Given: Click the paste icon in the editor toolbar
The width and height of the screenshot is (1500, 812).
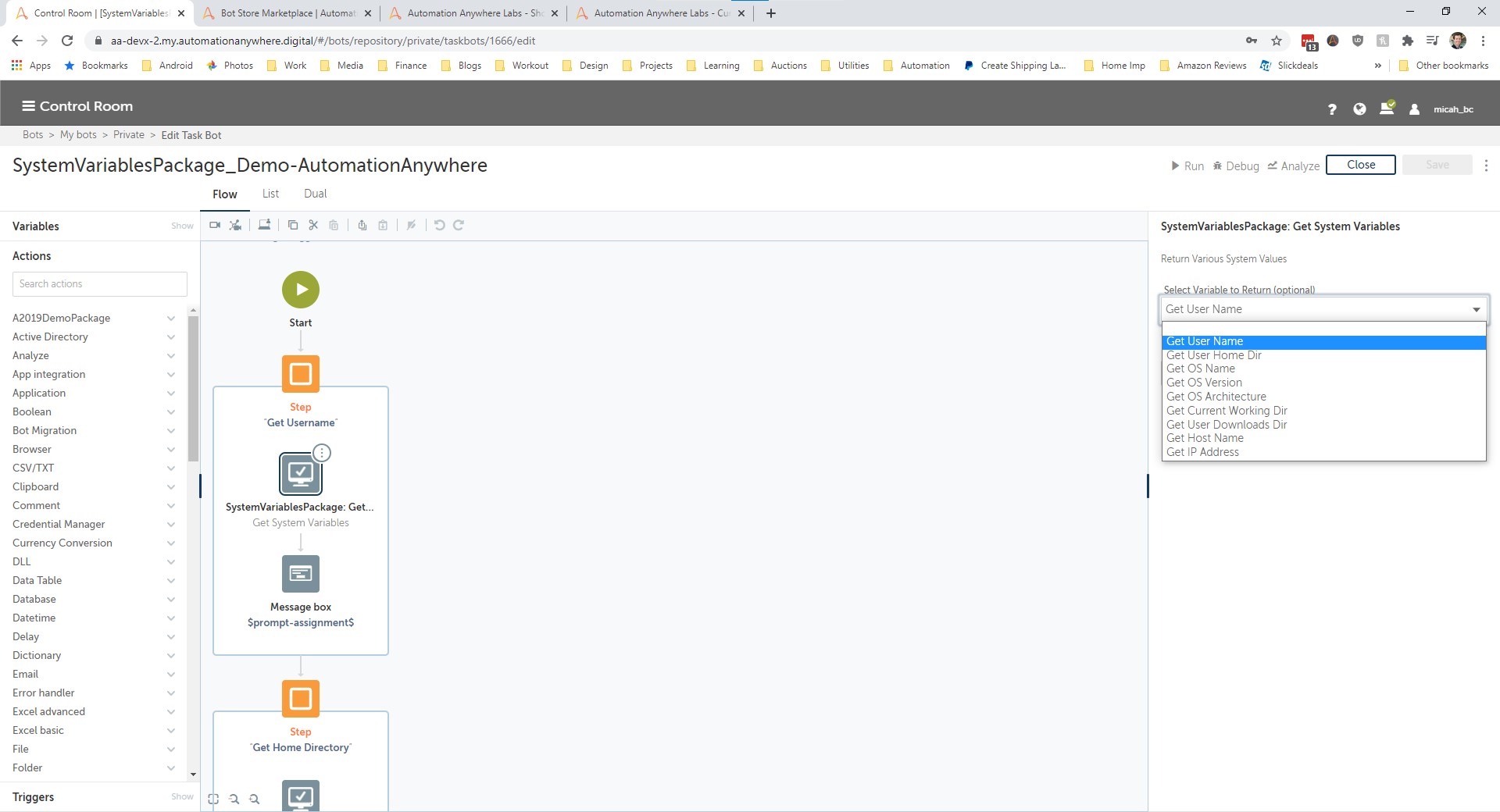Looking at the screenshot, I should pyautogui.click(x=334, y=225).
